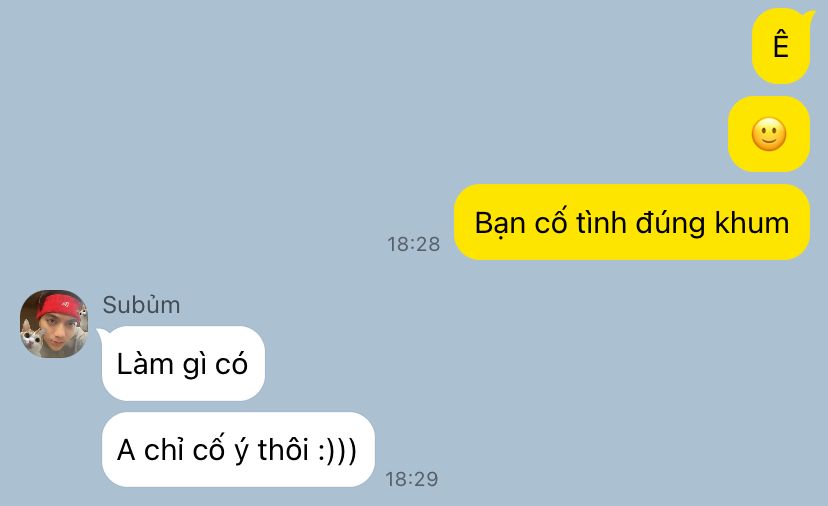Click the word "thôi" in white bubble
The width and height of the screenshot is (828, 506).
[x=283, y=449]
